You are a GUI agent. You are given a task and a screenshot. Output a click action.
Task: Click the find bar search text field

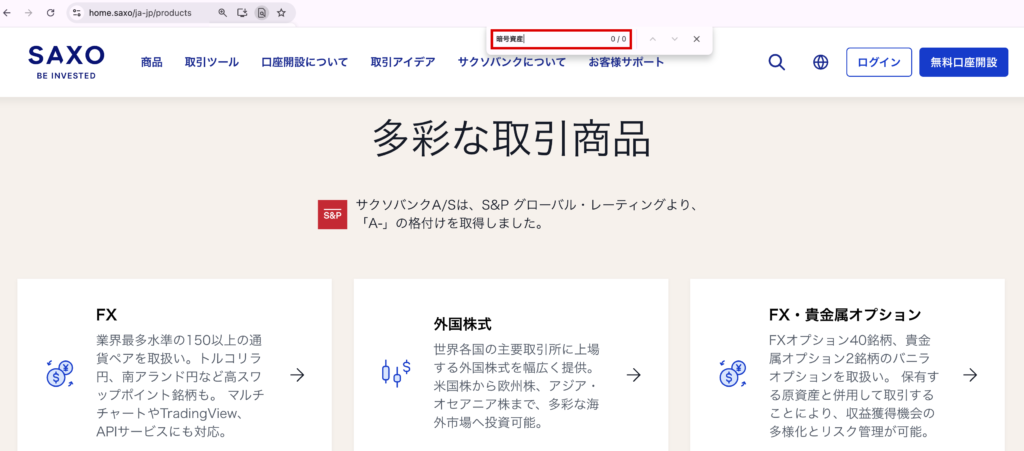(x=562, y=39)
